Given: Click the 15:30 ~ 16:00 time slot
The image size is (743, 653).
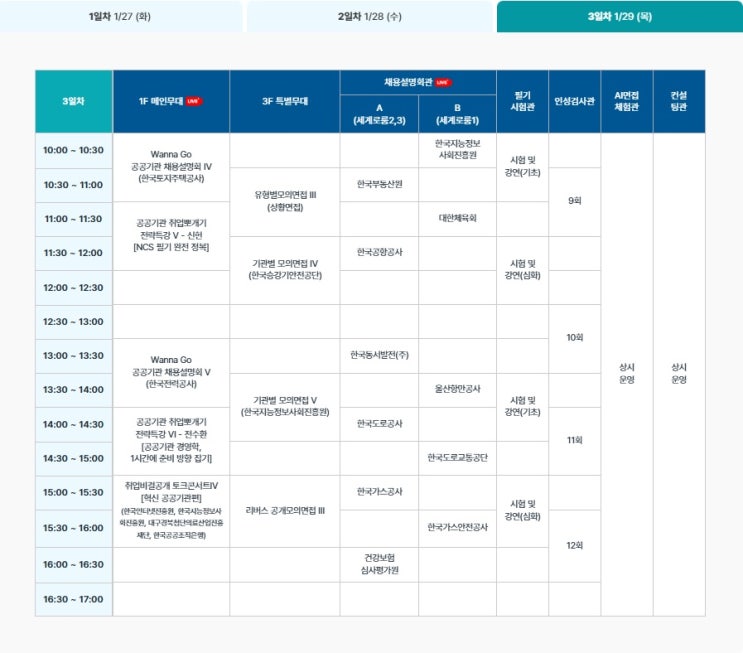Looking at the screenshot, I should point(73,528).
